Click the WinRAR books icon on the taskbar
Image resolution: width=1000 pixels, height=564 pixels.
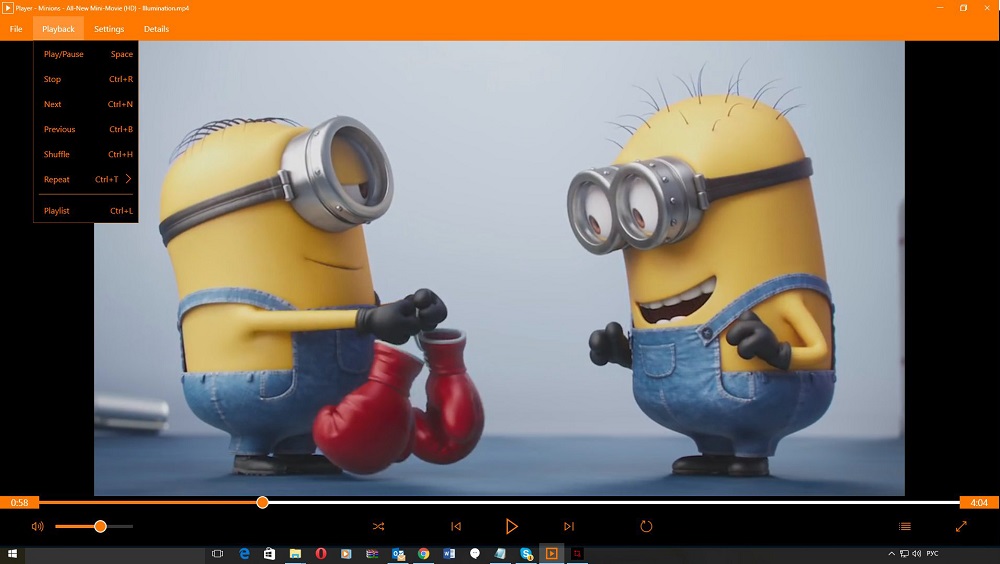tap(372, 554)
